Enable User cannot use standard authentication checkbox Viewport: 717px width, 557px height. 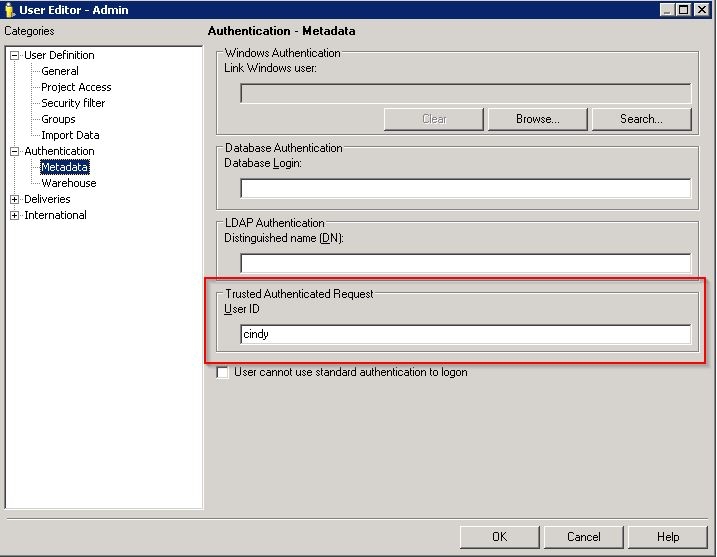pos(223,373)
